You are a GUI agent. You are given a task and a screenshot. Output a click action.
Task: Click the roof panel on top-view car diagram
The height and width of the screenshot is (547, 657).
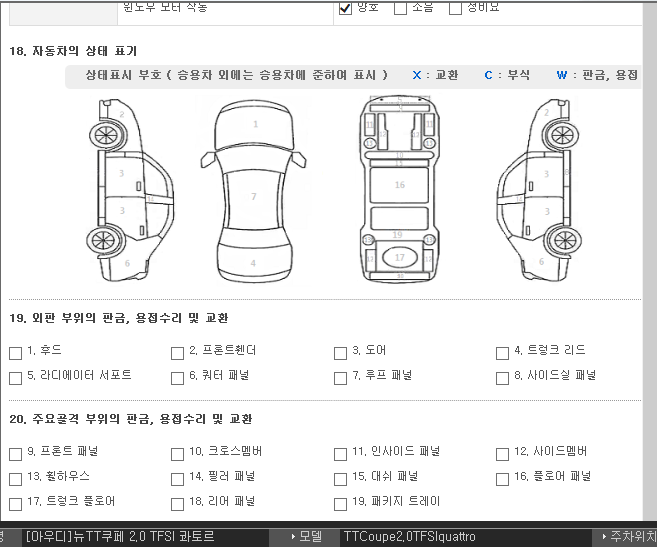point(253,197)
